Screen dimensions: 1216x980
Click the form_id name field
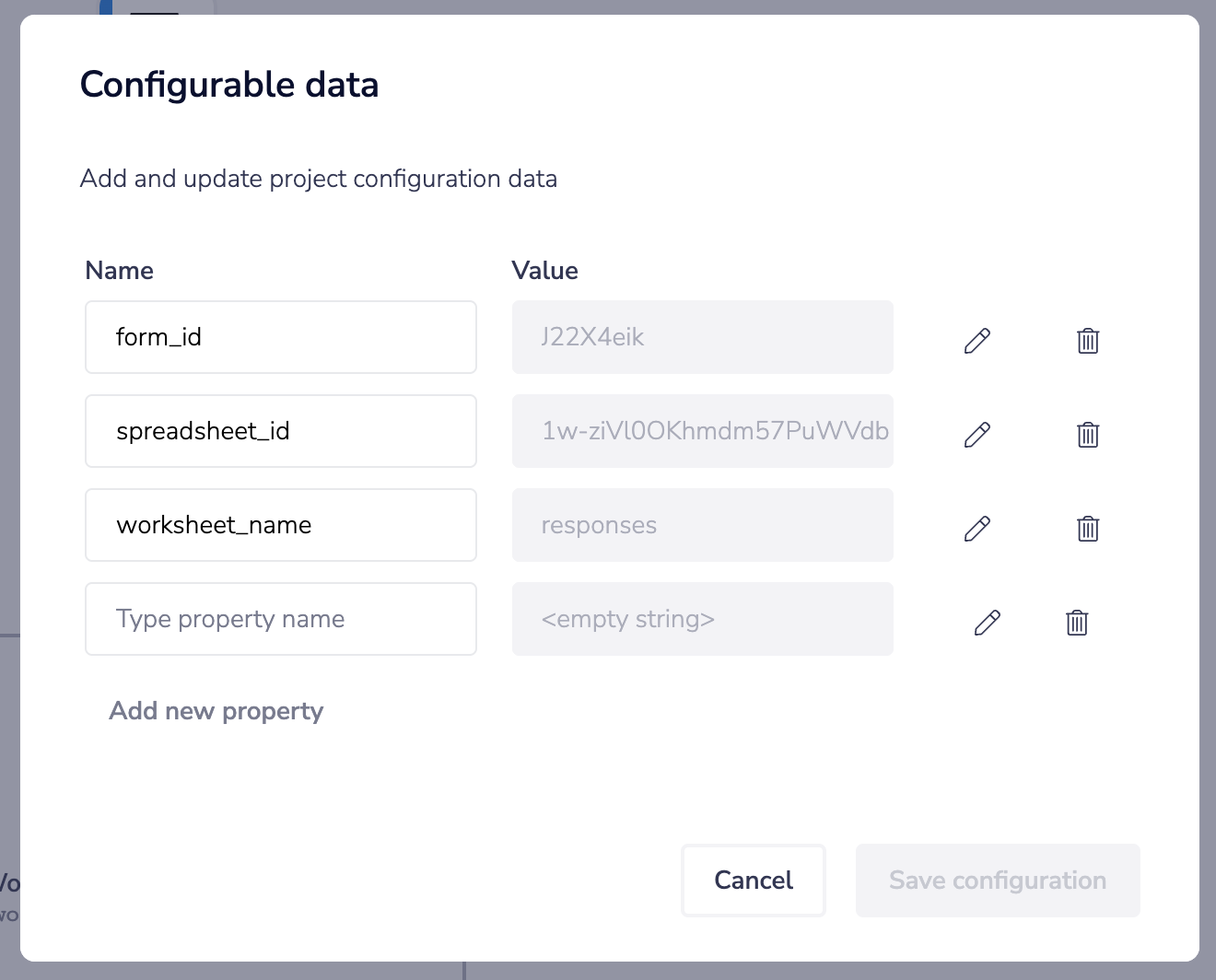280,337
